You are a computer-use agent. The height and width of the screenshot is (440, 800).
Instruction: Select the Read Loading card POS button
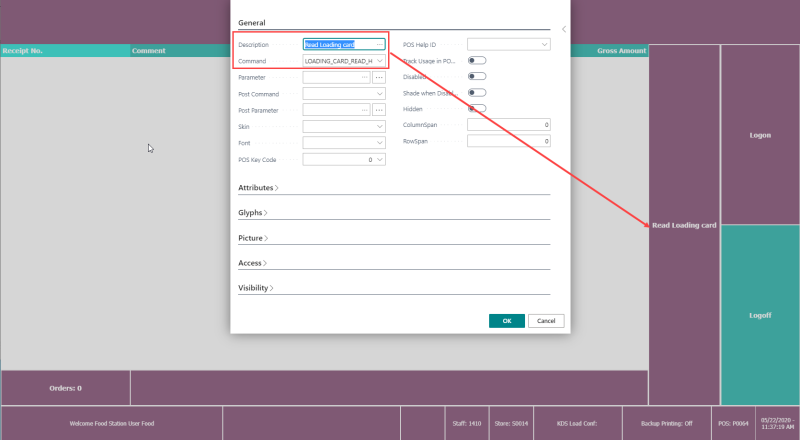(x=684, y=225)
